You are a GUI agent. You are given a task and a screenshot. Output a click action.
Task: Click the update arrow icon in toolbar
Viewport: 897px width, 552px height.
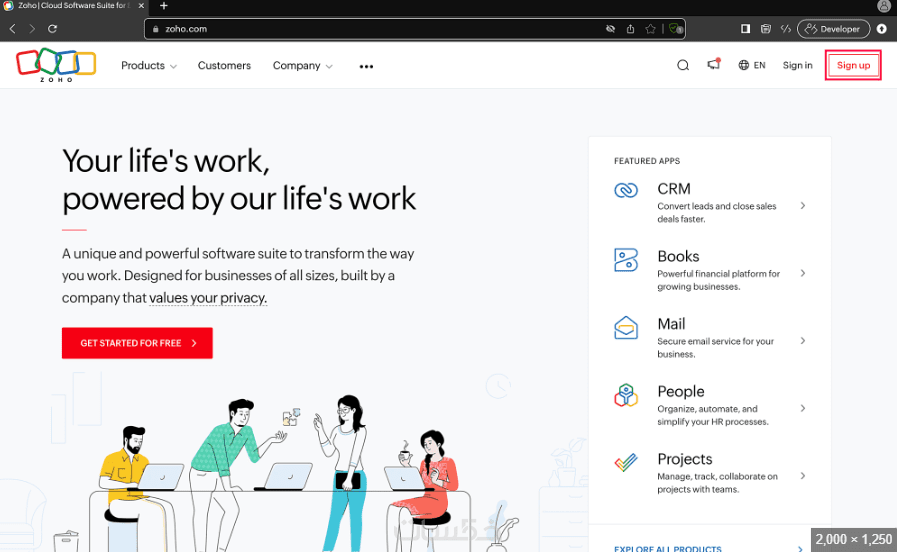[x=882, y=29]
